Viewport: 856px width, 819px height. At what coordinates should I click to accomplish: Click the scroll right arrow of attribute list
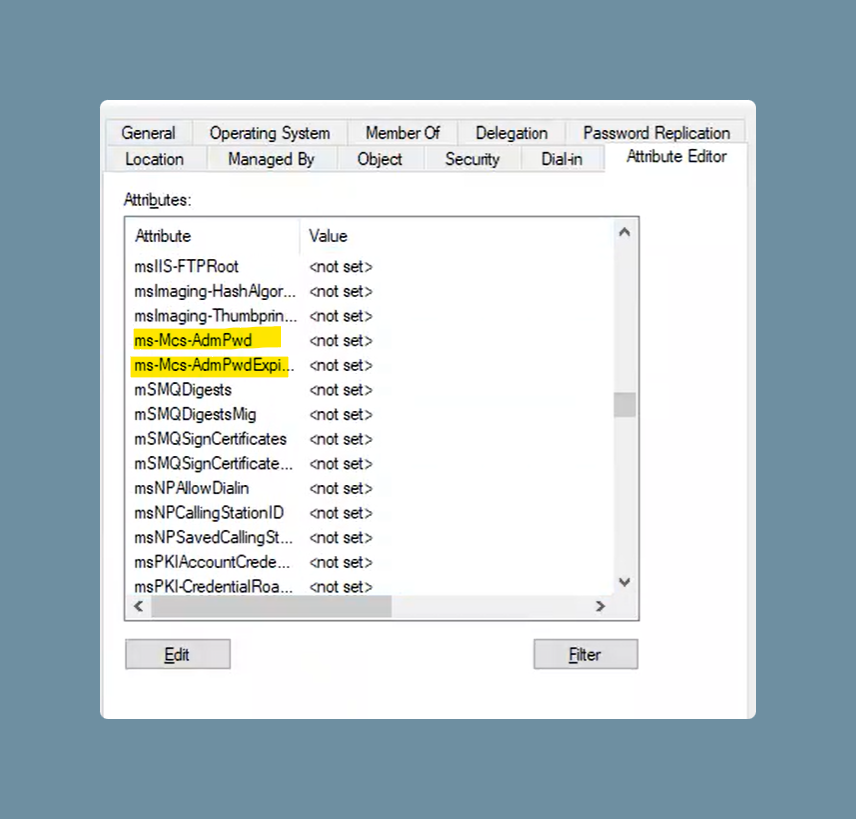(x=600, y=606)
